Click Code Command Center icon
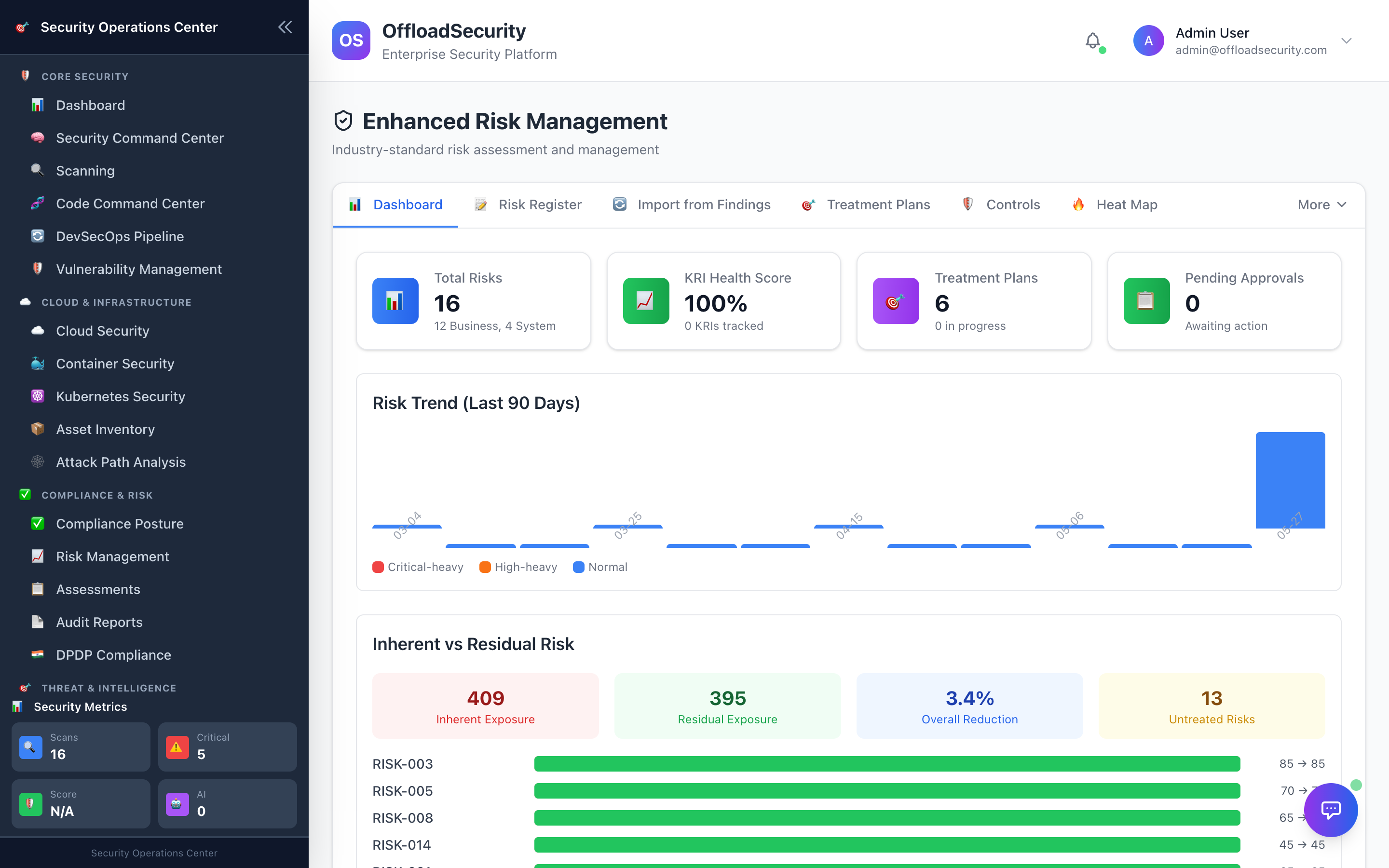Image resolution: width=1389 pixels, height=868 pixels. 37,203
